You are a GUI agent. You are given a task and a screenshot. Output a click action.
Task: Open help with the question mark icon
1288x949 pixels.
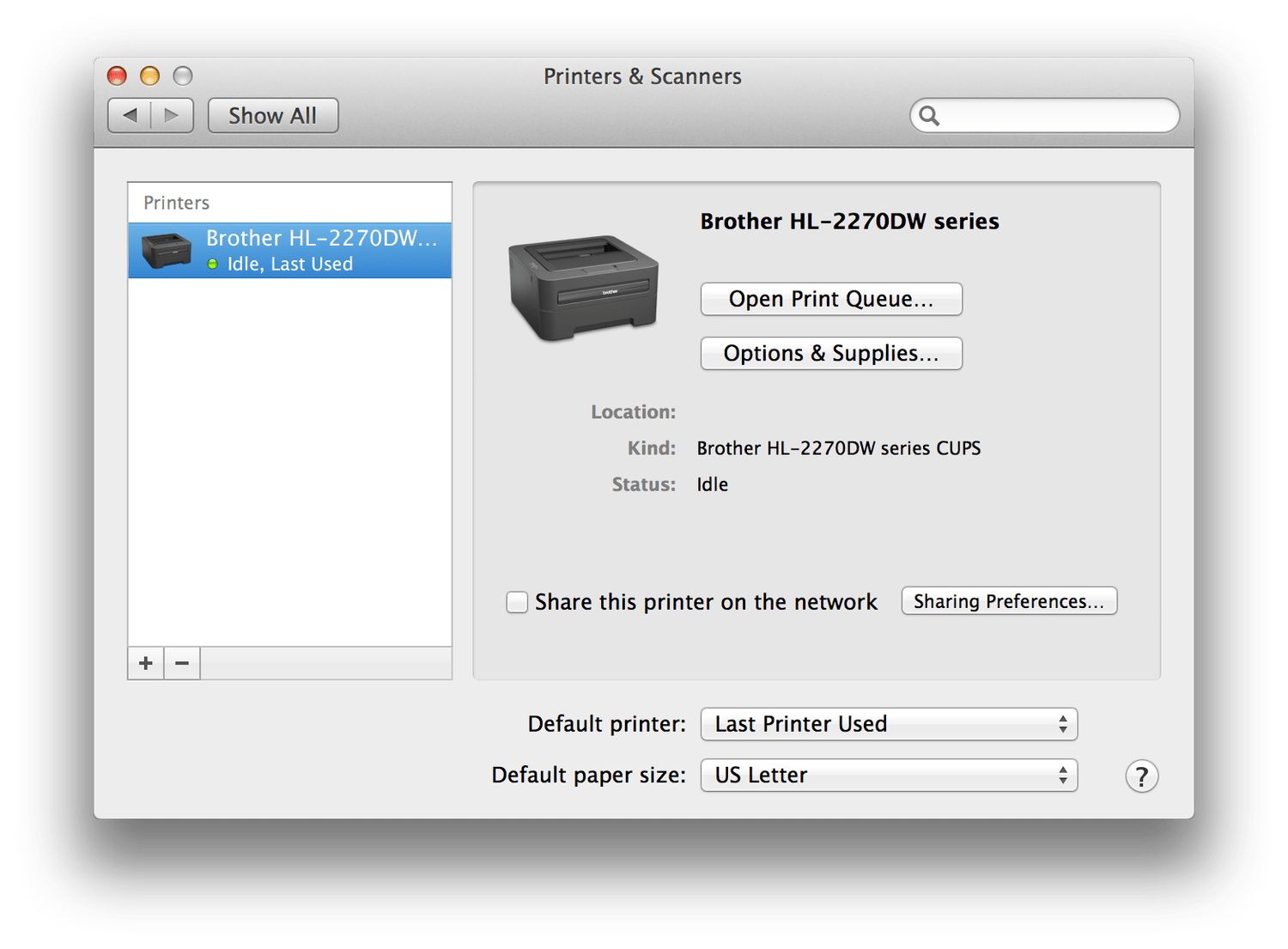click(1141, 776)
